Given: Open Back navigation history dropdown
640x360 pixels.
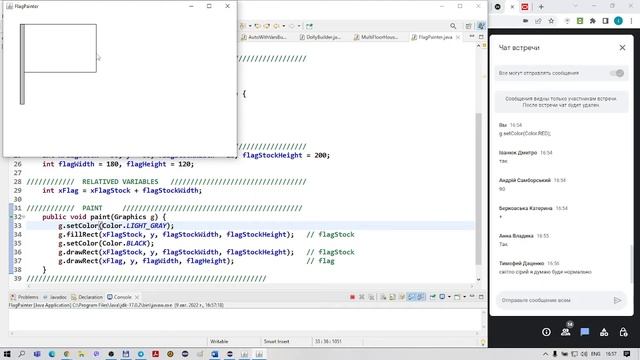Looking at the screenshot, I should [284, 26].
